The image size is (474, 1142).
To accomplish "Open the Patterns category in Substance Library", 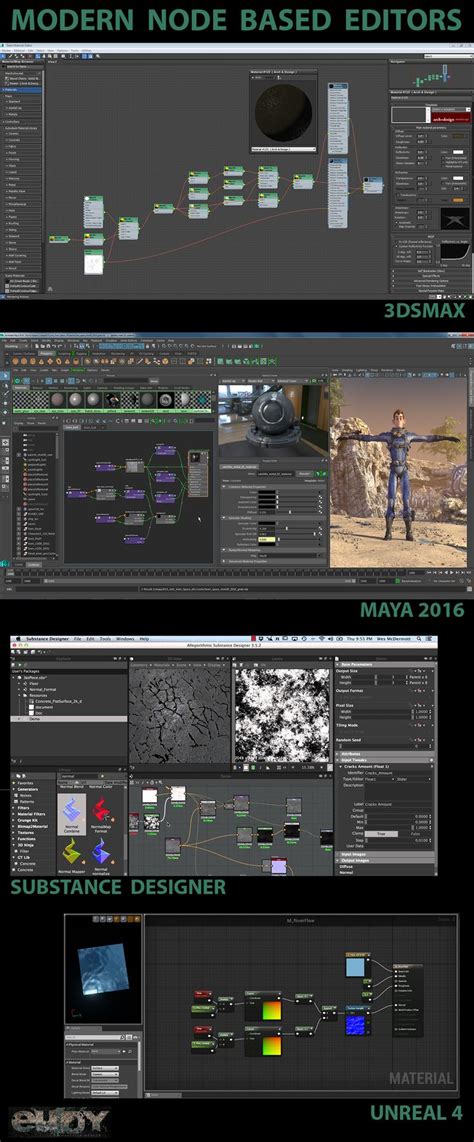I will tap(26, 802).
